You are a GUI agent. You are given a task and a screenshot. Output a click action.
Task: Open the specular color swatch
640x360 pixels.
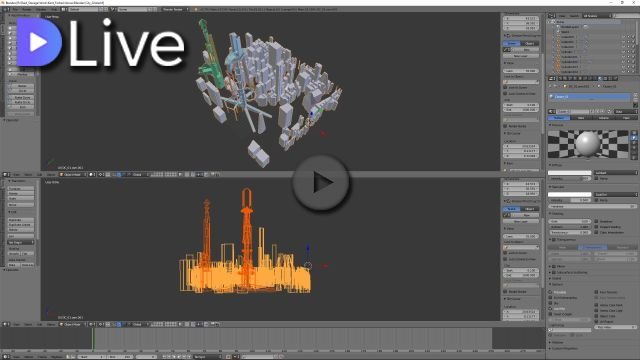[x=570, y=194]
